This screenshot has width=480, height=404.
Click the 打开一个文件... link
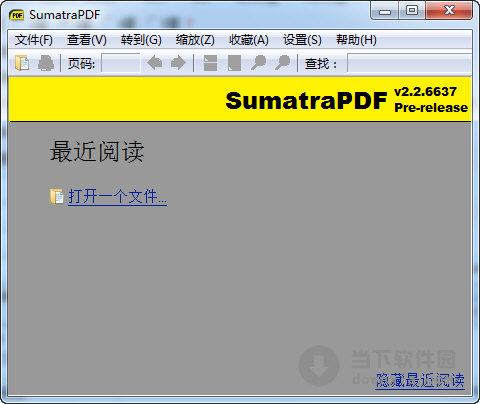pyautogui.click(x=117, y=196)
